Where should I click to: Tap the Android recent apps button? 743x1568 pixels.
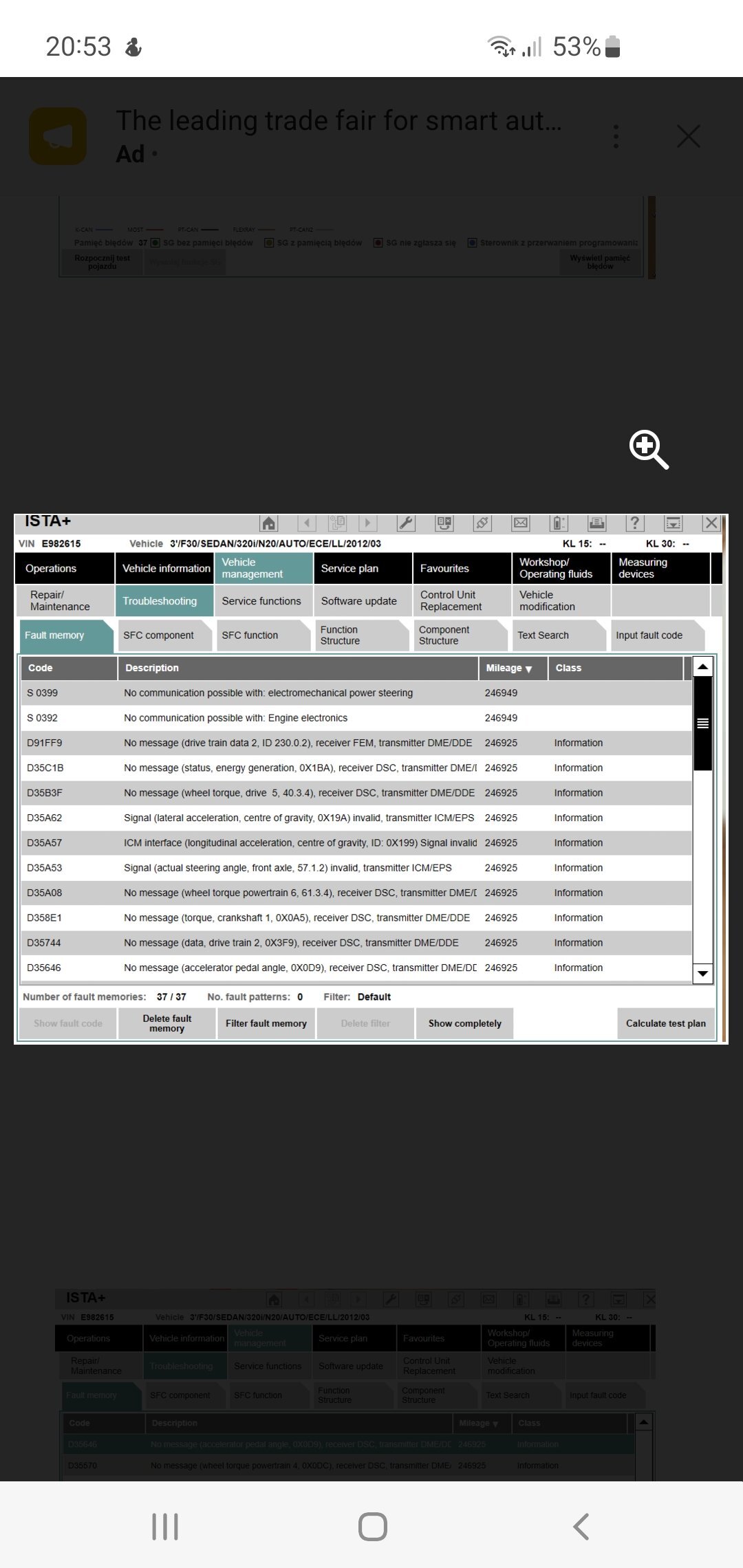pyautogui.click(x=165, y=1527)
